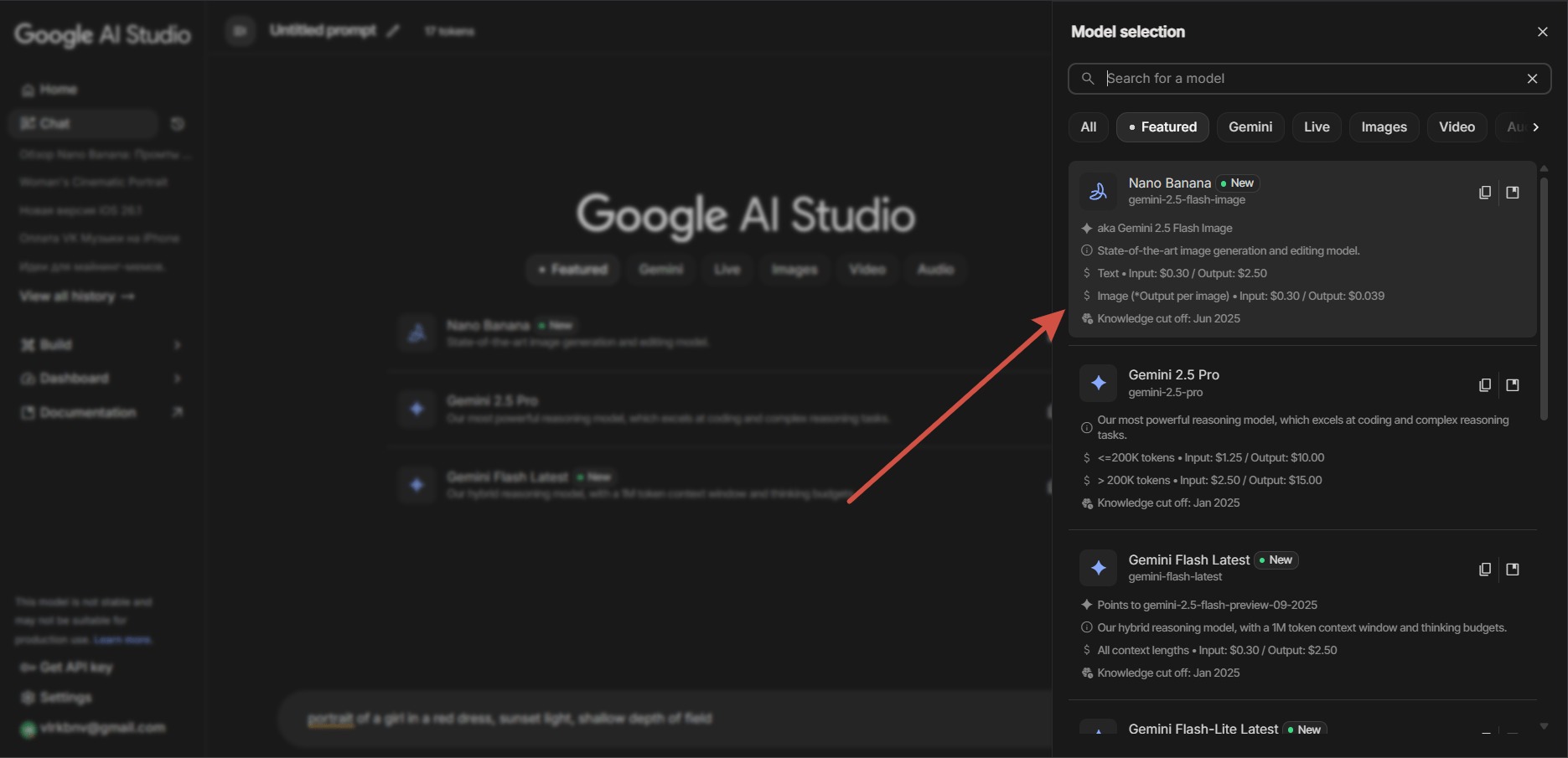Click the Untitled prompt title
This screenshot has width=1568, height=758.
(323, 31)
